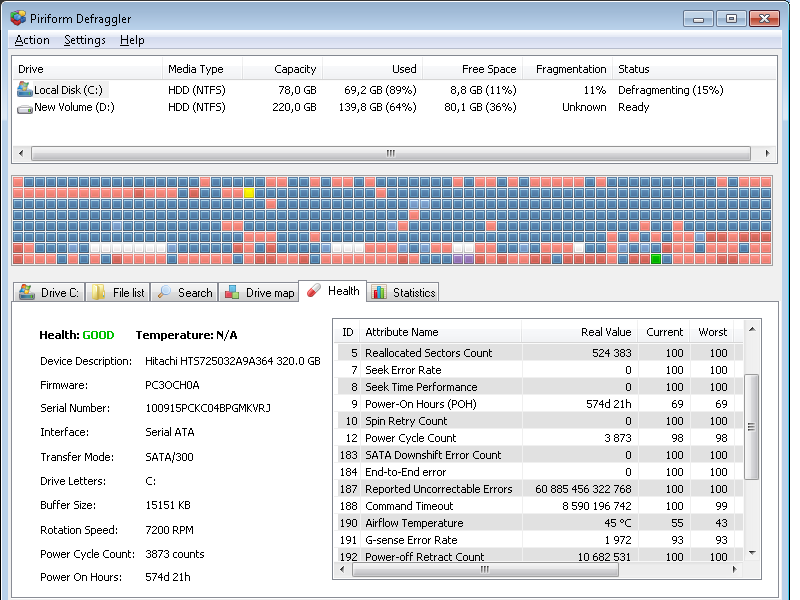
Task: Sort by the Status column header
Action: [x=694, y=69]
